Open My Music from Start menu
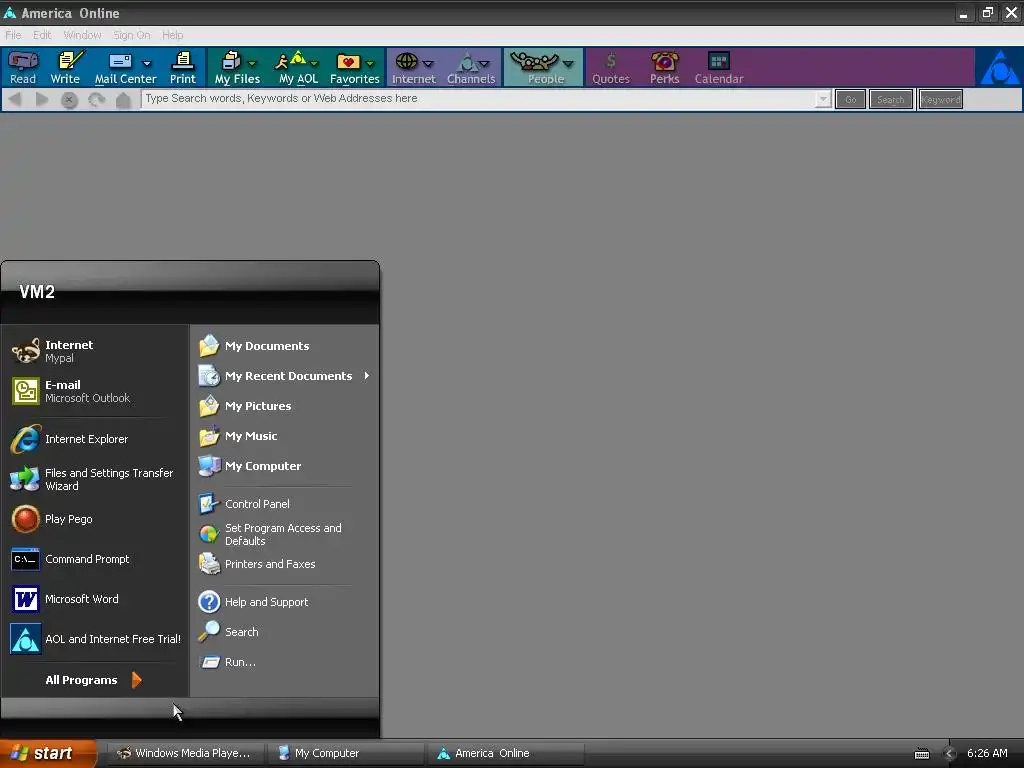This screenshot has height=768, width=1024. 285,436
